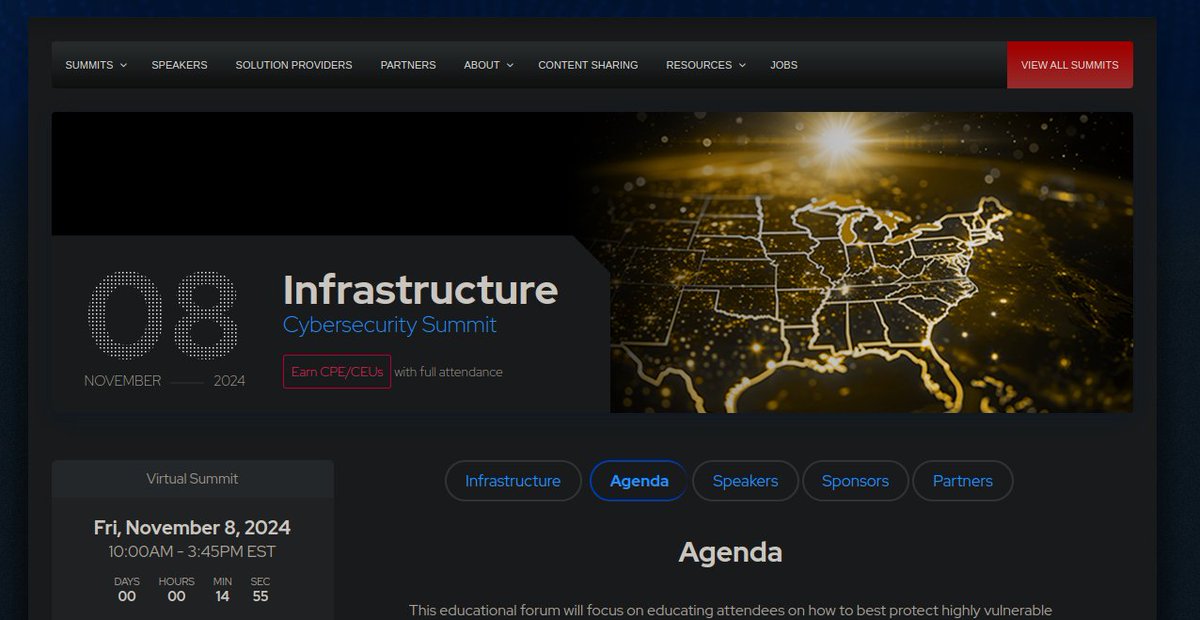Open the SPEAKERS navigation item

(180, 64)
